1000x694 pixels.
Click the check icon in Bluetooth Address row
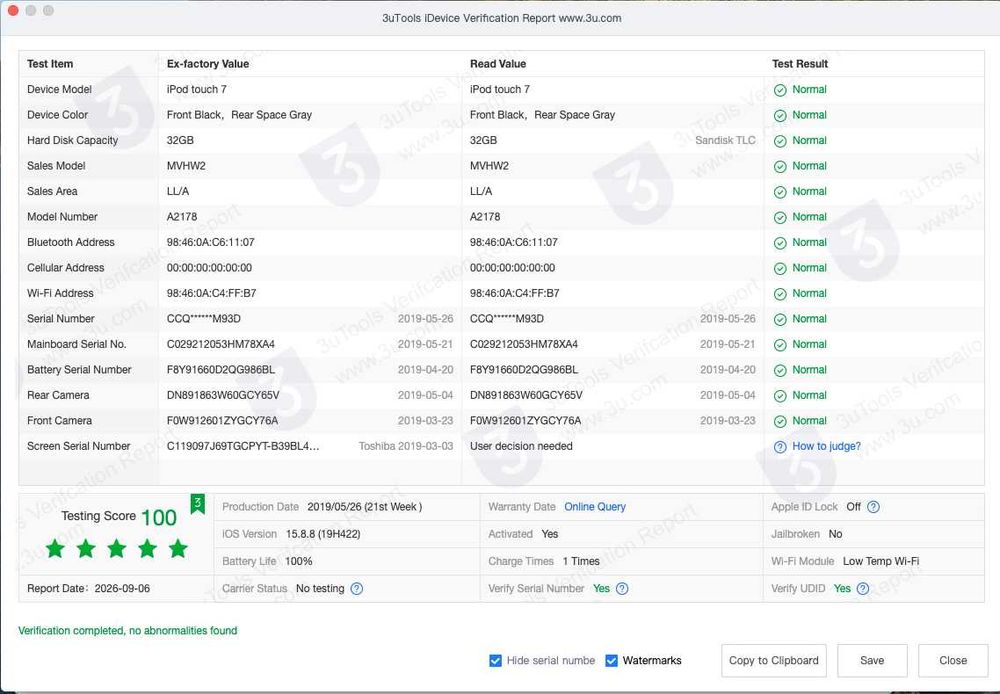pyautogui.click(x=780, y=243)
